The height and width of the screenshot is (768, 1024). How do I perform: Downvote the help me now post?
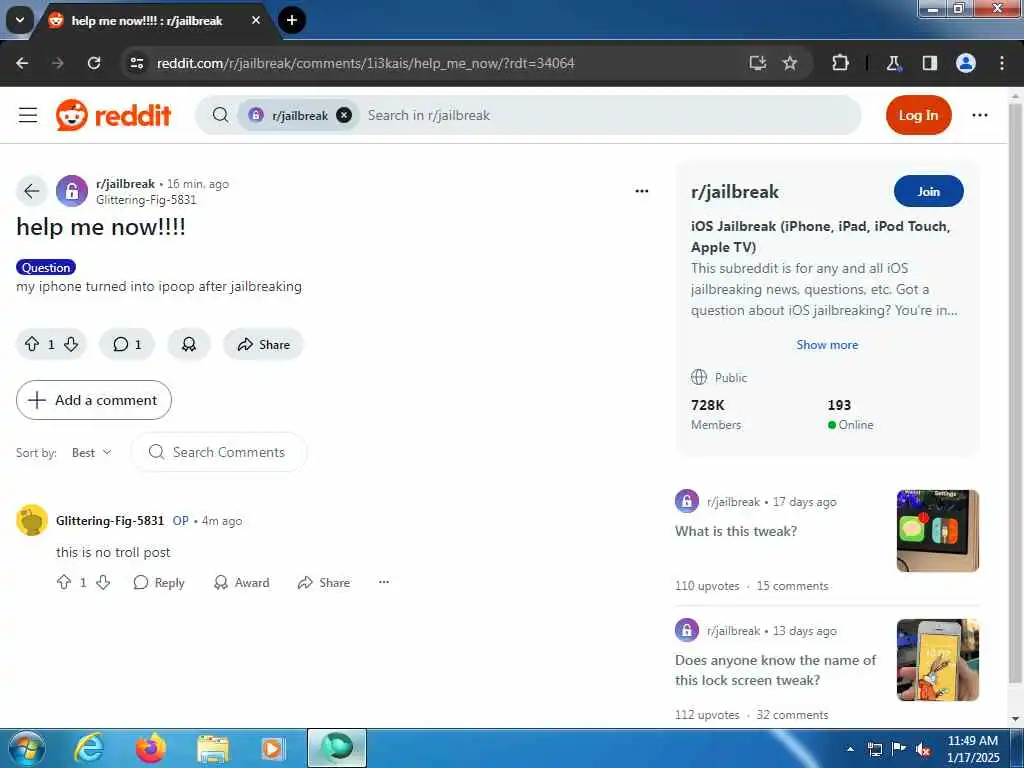pos(71,344)
